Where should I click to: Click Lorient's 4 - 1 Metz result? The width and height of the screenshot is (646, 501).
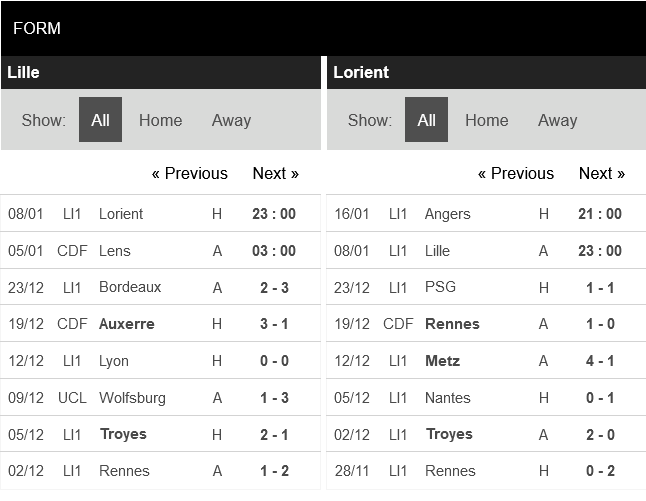(x=599, y=361)
